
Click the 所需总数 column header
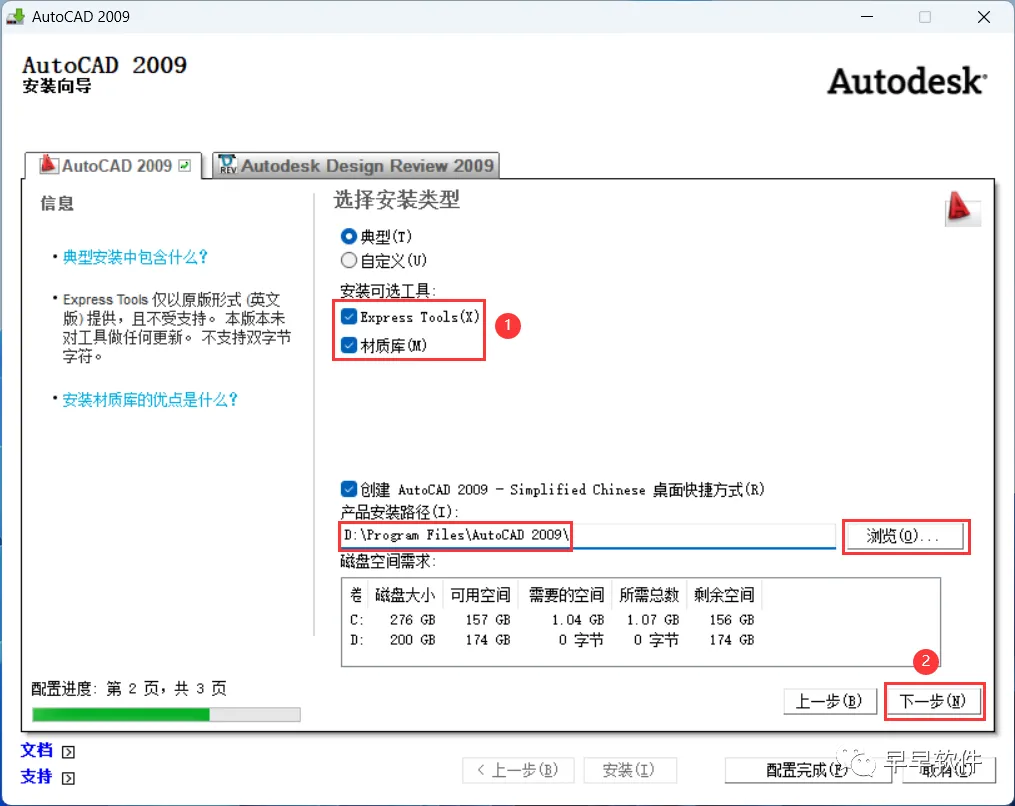point(649,595)
